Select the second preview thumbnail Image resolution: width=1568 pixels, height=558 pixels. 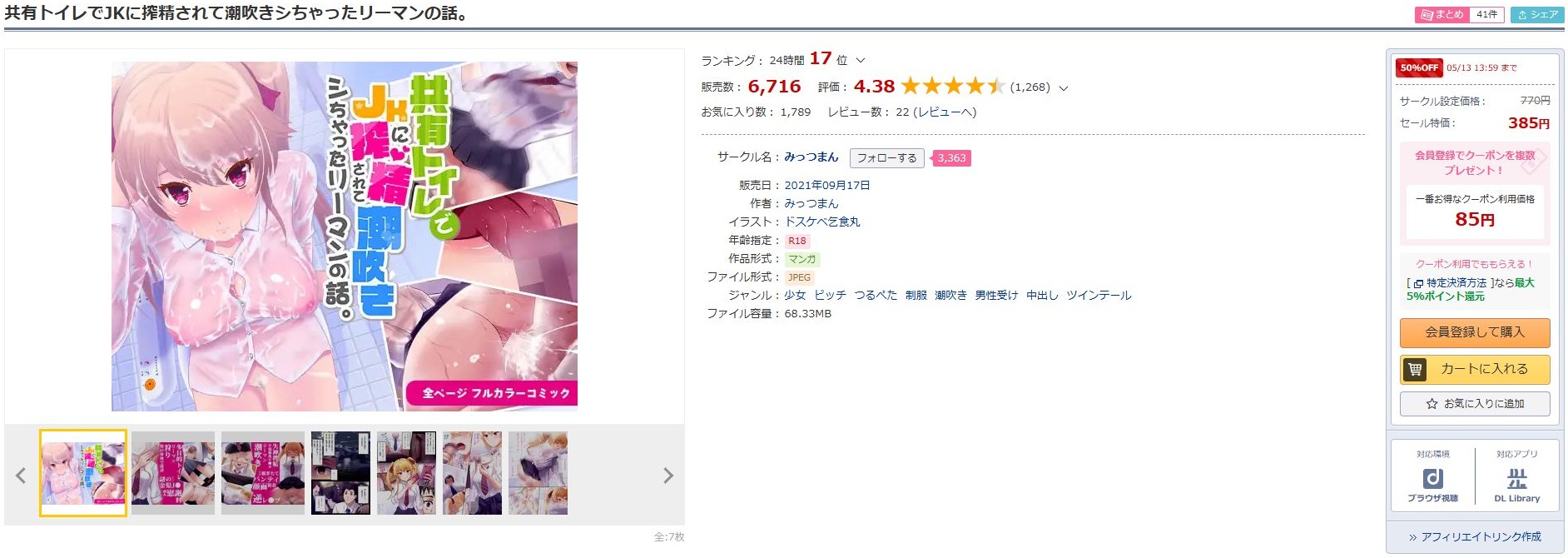click(x=172, y=473)
